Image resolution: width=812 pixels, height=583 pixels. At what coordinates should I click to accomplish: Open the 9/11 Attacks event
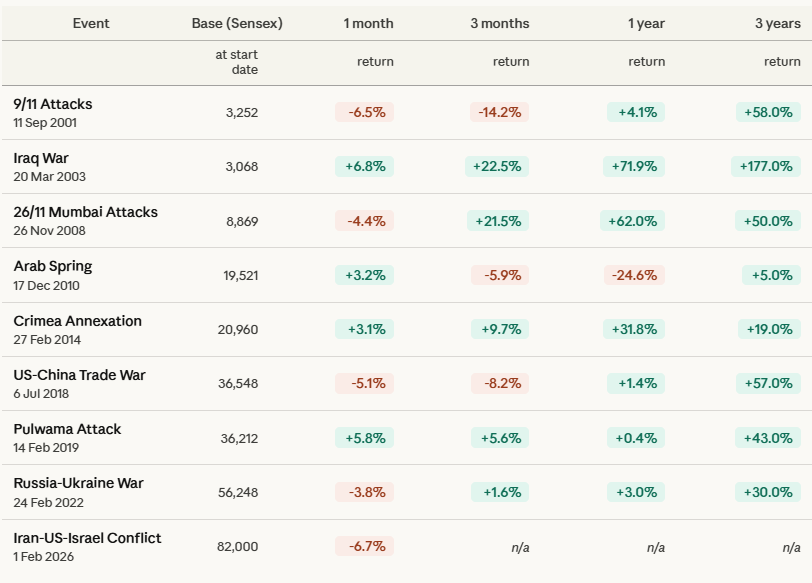[x=53, y=104]
